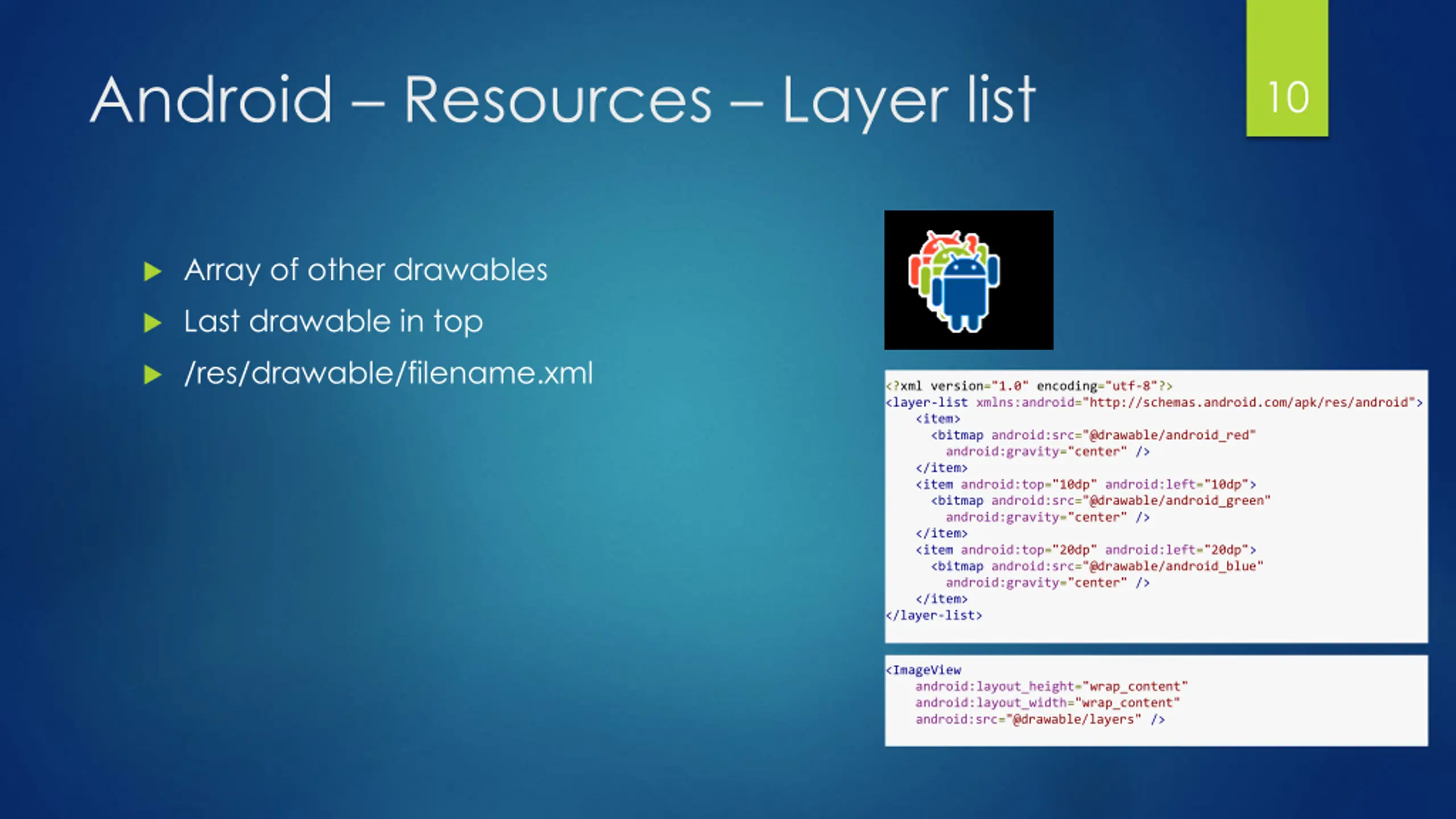
Task: Click the '@drawable/android_blue' bitmap line
Action: click(x=1097, y=566)
